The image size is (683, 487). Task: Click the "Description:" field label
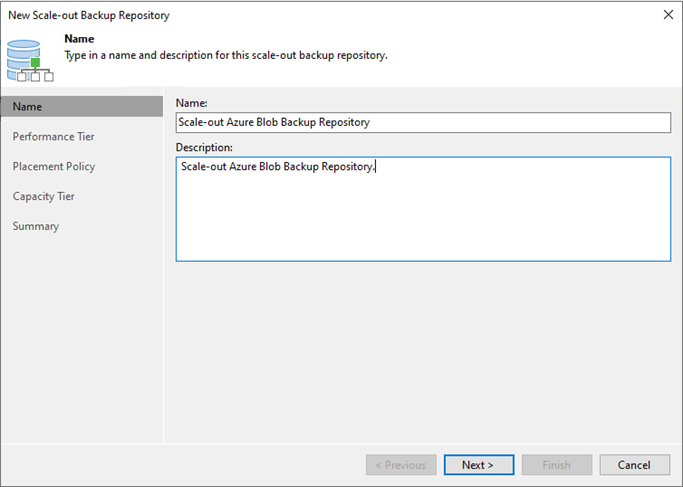pyautogui.click(x=204, y=148)
